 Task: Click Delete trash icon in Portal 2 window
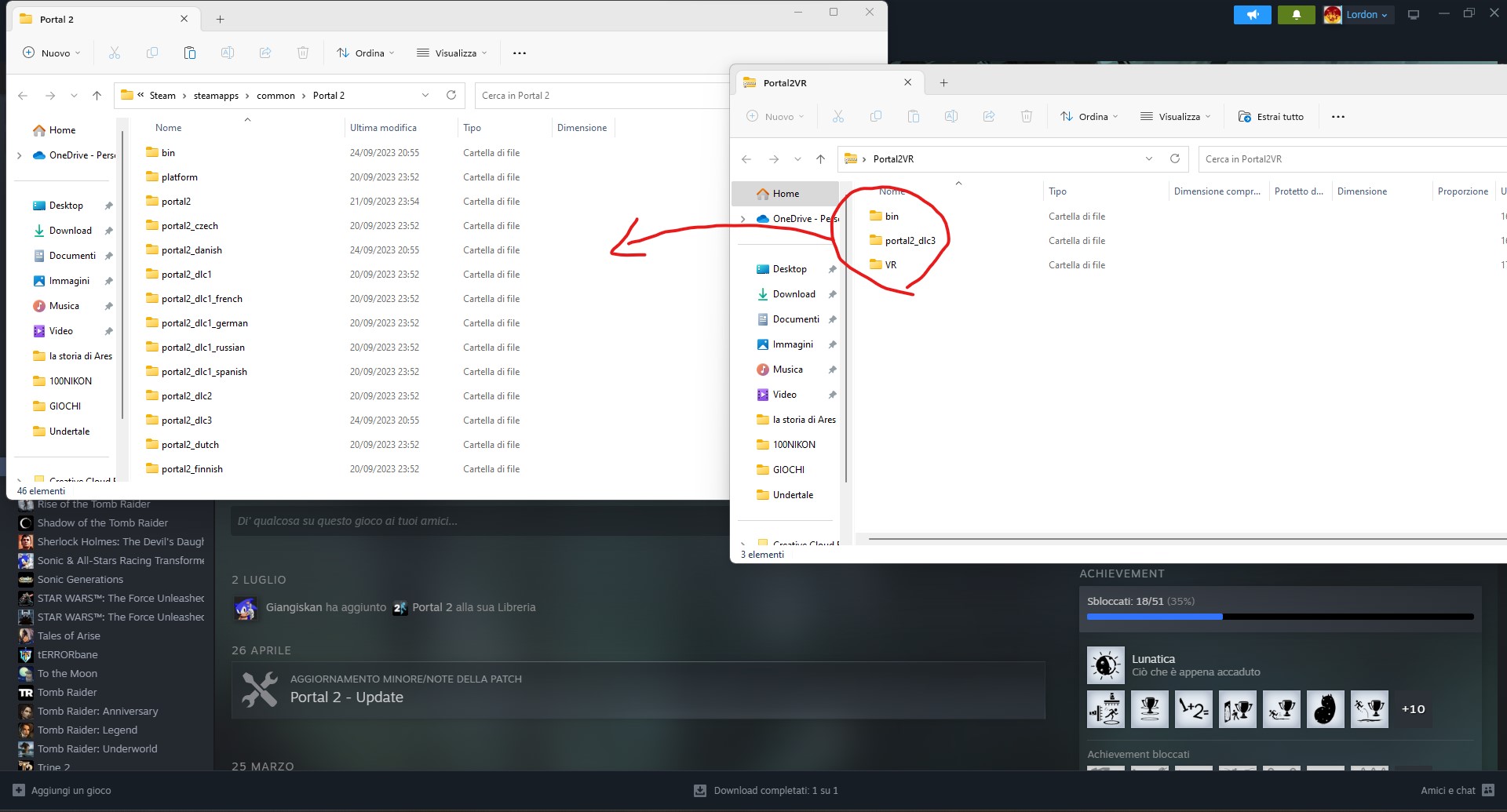coord(303,53)
